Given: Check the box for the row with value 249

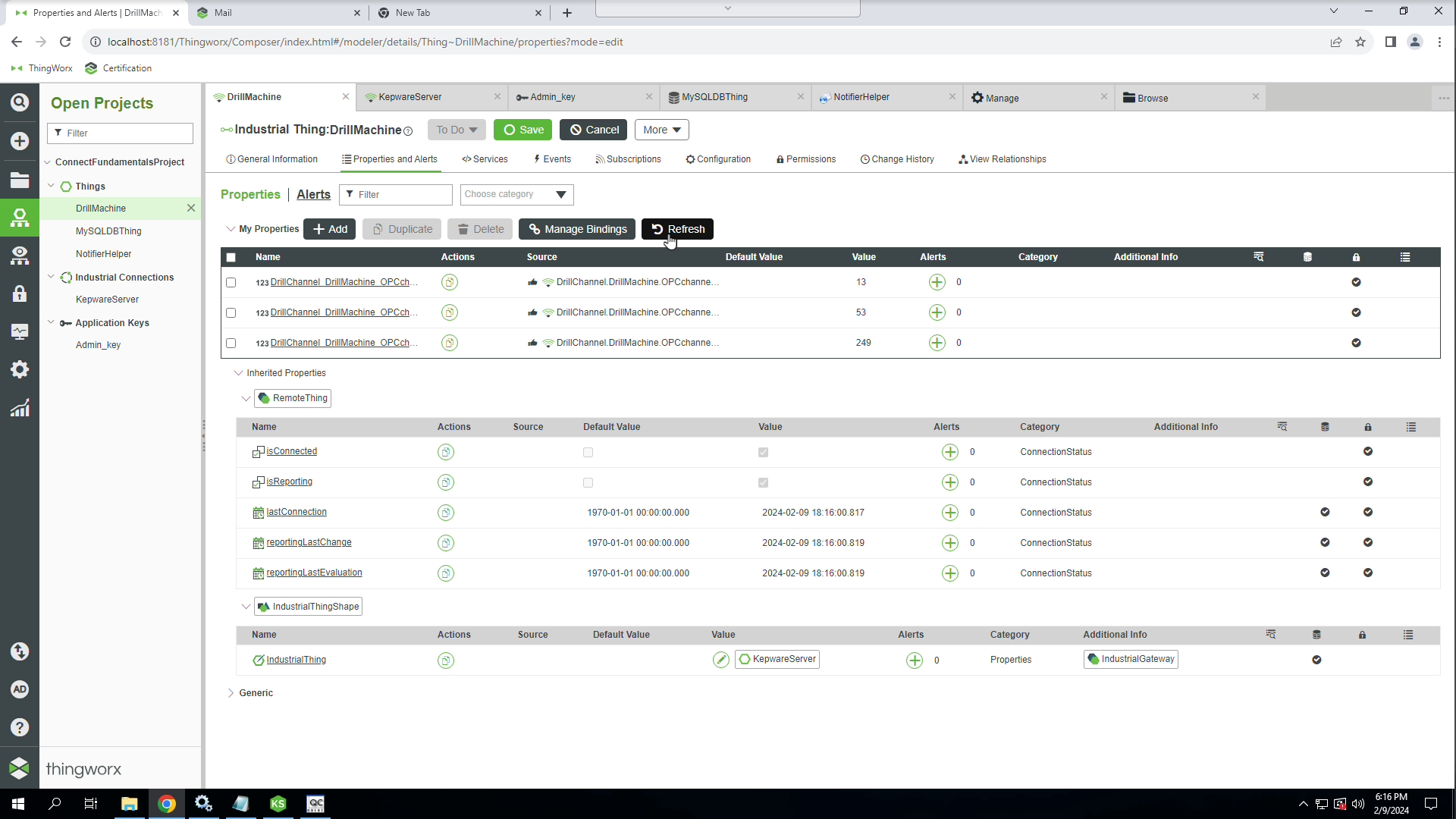Looking at the screenshot, I should tap(231, 343).
